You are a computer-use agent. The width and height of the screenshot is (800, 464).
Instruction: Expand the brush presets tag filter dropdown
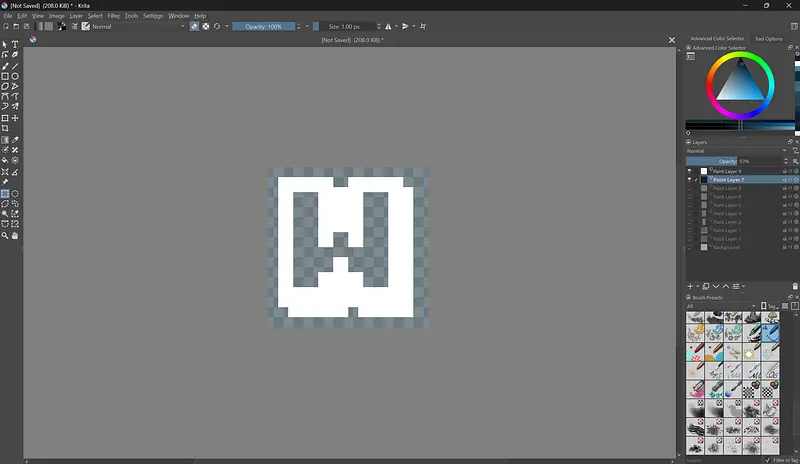(720, 306)
